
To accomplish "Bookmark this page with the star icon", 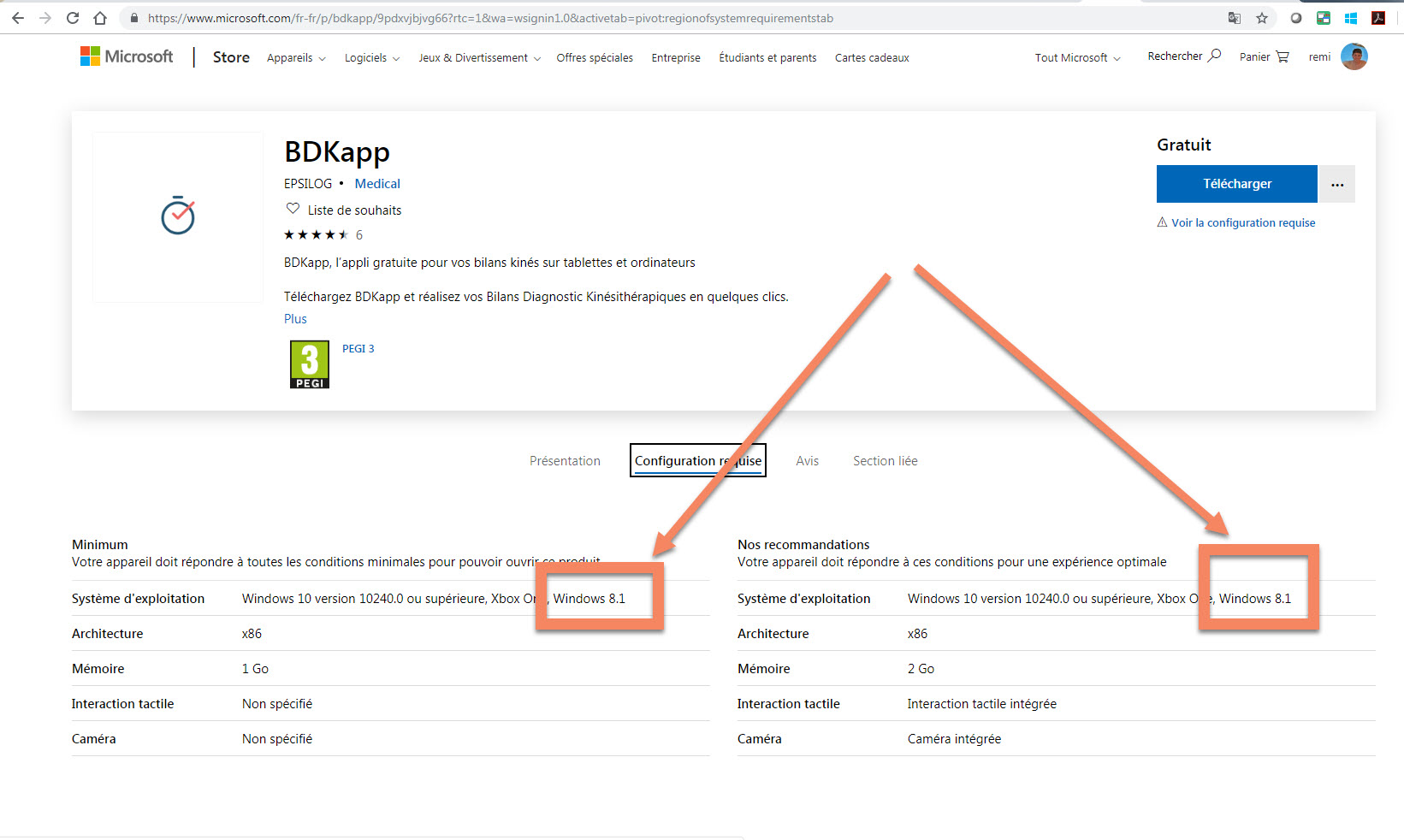I will tap(1262, 18).
